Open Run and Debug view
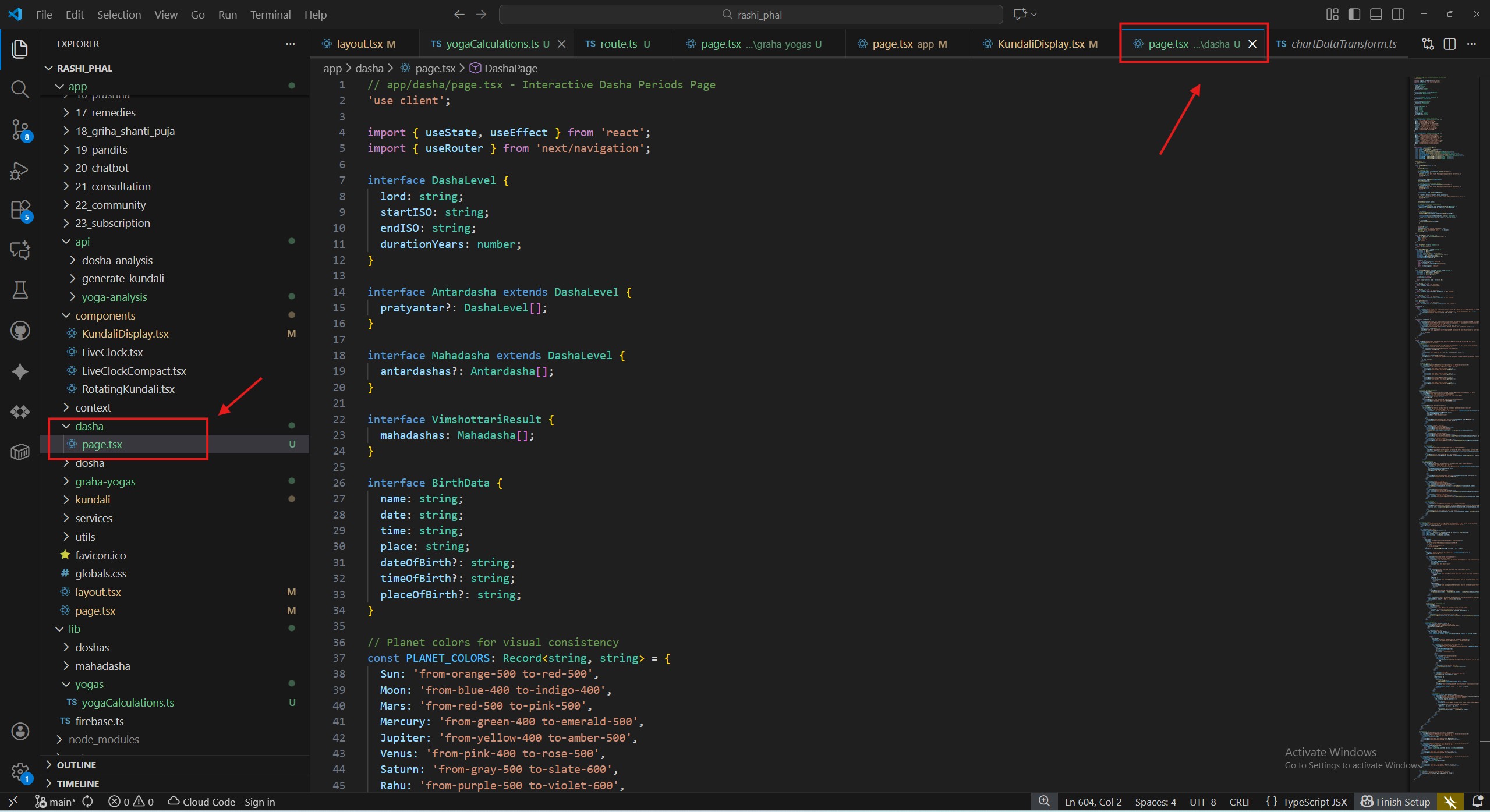Image resolution: width=1490 pixels, height=812 pixels. pos(20,171)
